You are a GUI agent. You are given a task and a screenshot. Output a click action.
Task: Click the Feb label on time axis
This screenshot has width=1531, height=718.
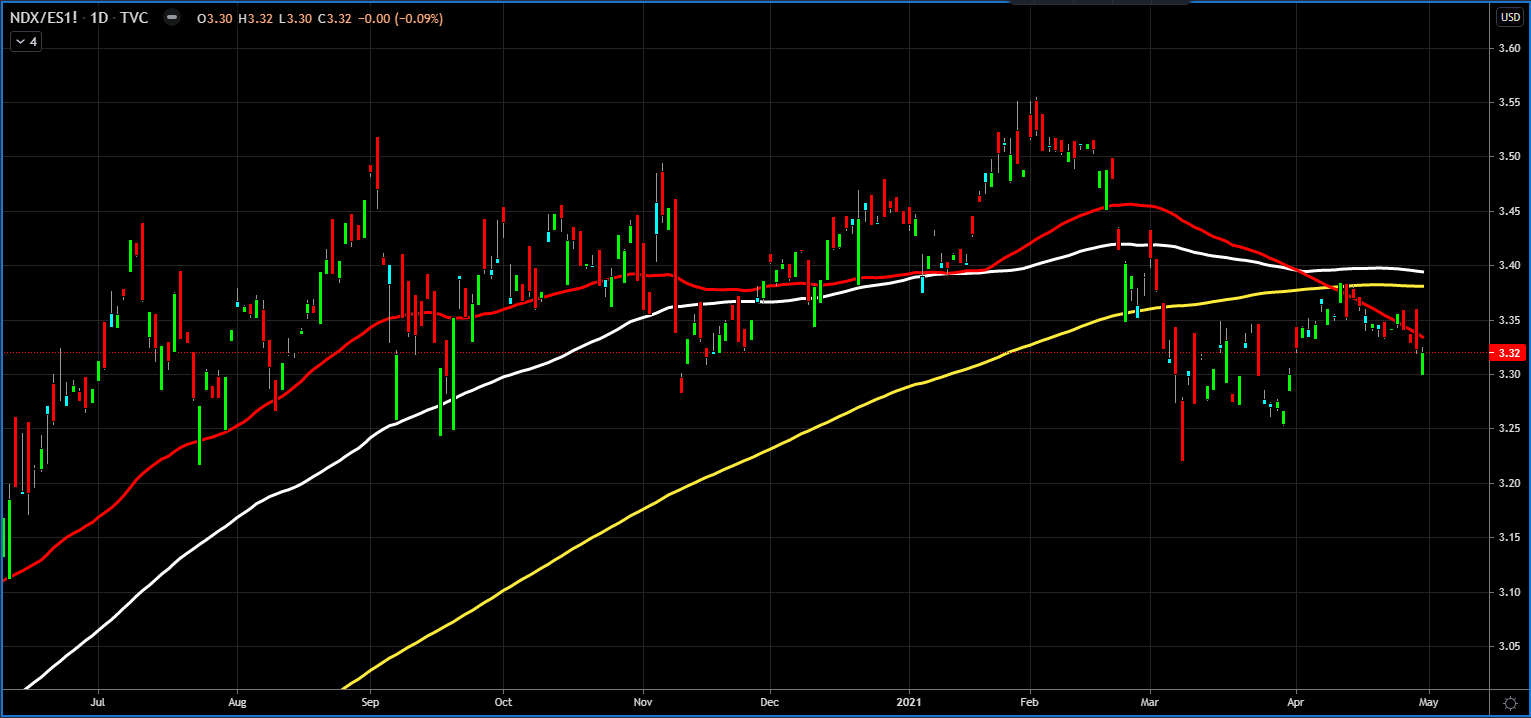(1030, 703)
